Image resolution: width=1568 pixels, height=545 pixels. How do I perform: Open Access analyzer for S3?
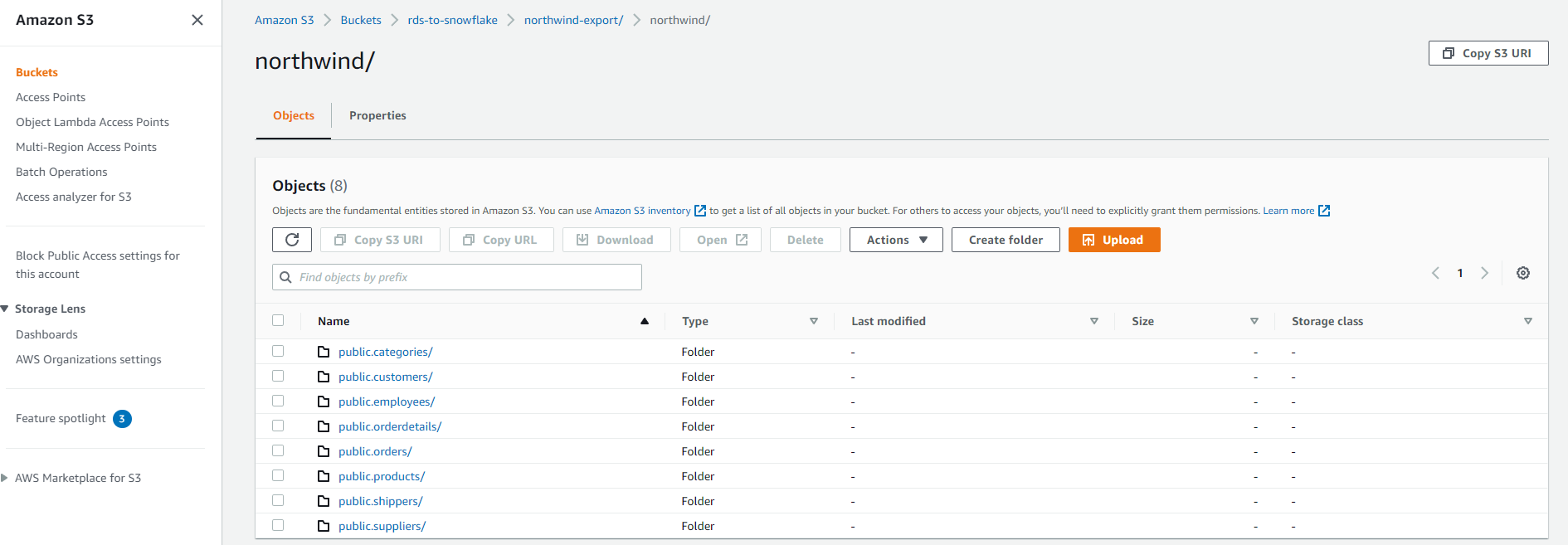tap(74, 197)
